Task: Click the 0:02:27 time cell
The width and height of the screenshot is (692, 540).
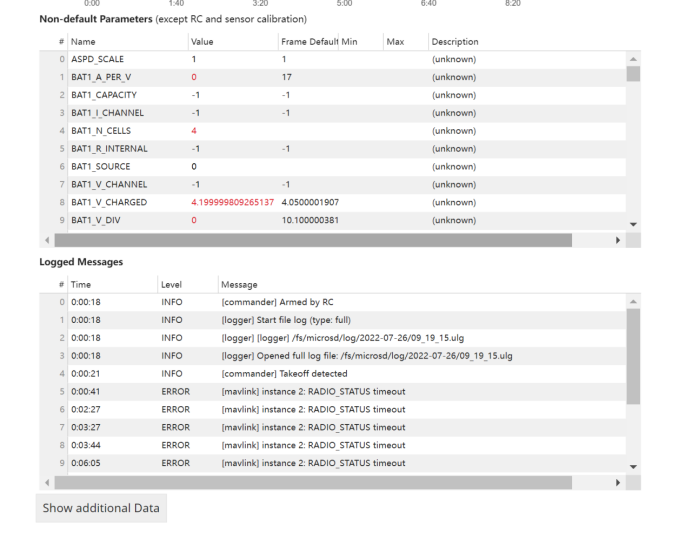Action: (x=86, y=409)
